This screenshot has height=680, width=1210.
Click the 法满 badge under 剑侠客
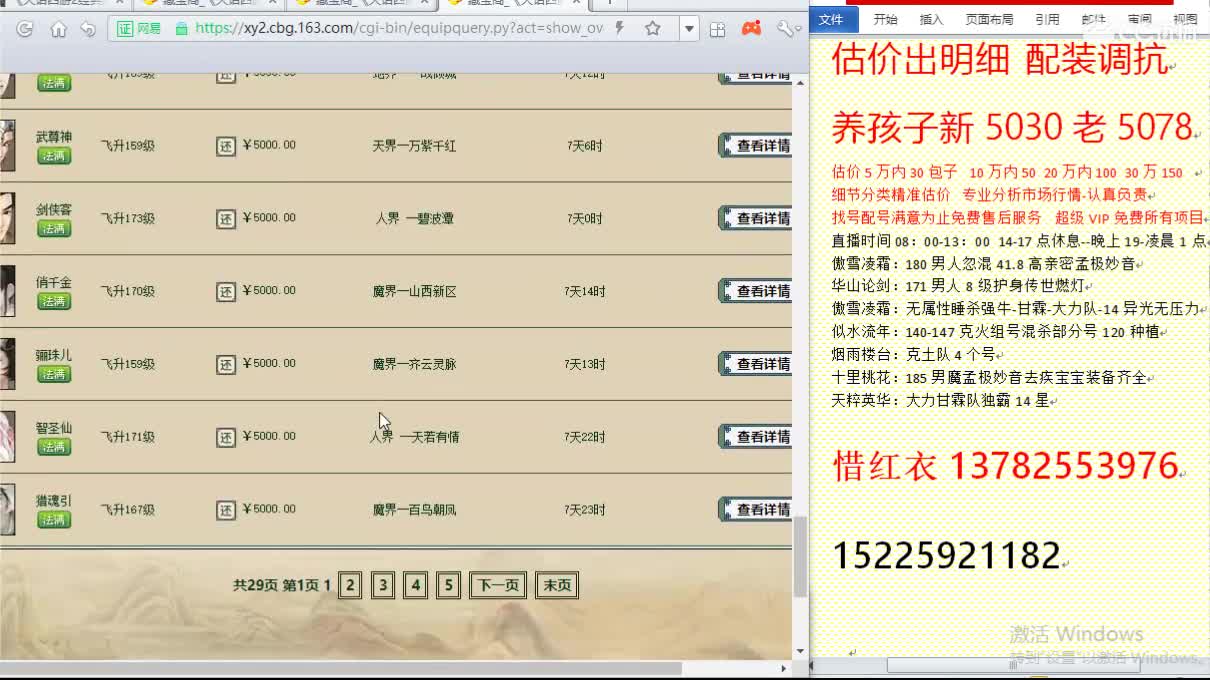pyautogui.click(x=54, y=229)
